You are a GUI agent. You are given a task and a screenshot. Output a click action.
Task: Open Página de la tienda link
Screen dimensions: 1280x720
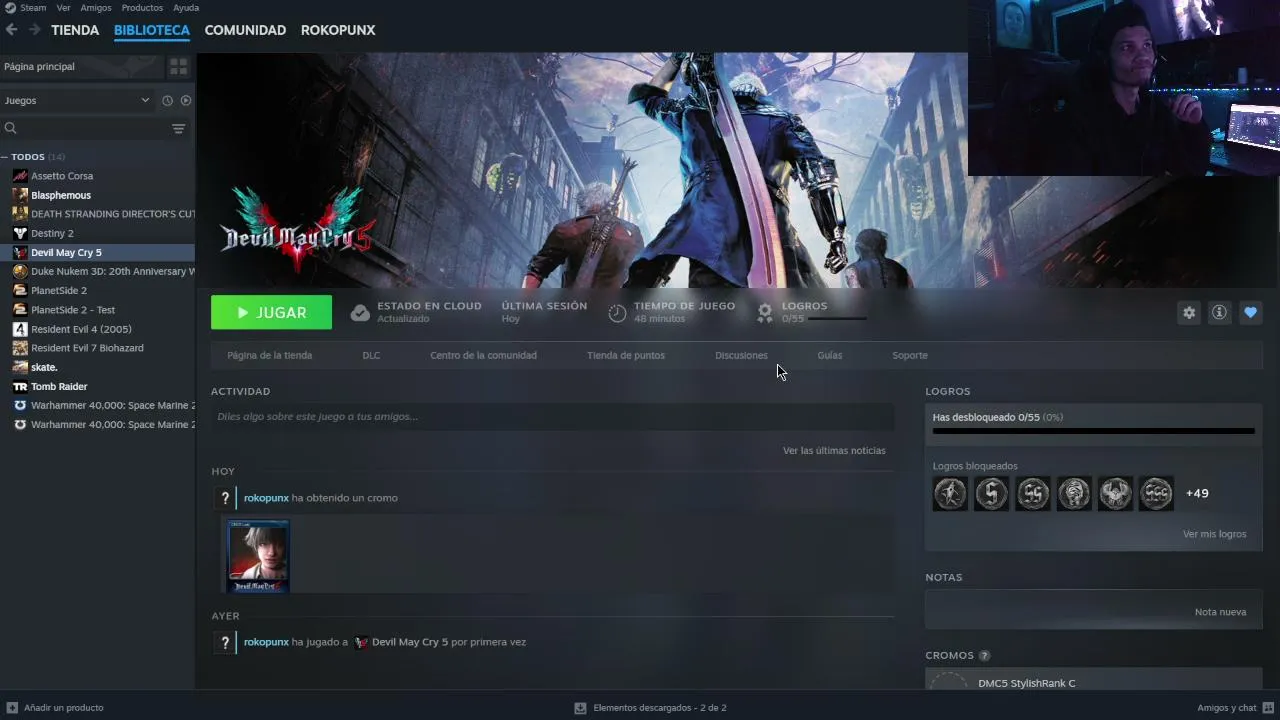click(269, 355)
